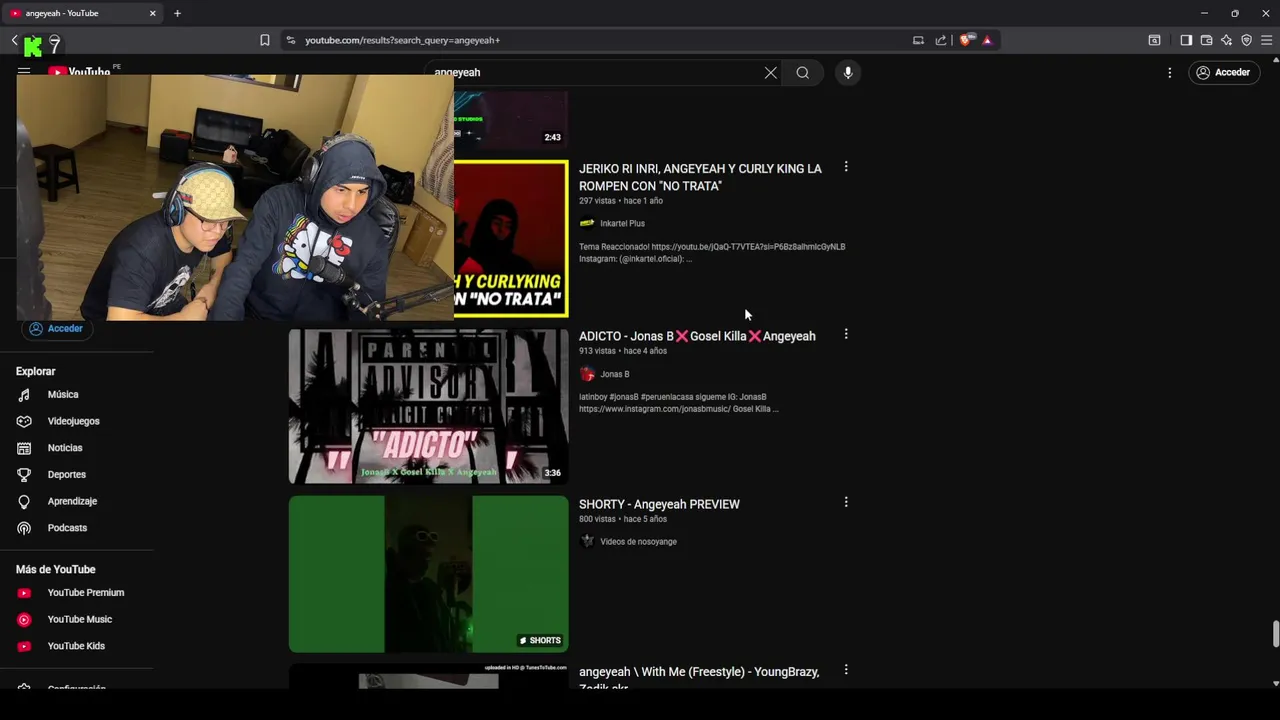Click install/cast screen icon in address bar
This screenshot has width=1280, height=720.
(x=918, y=40)
